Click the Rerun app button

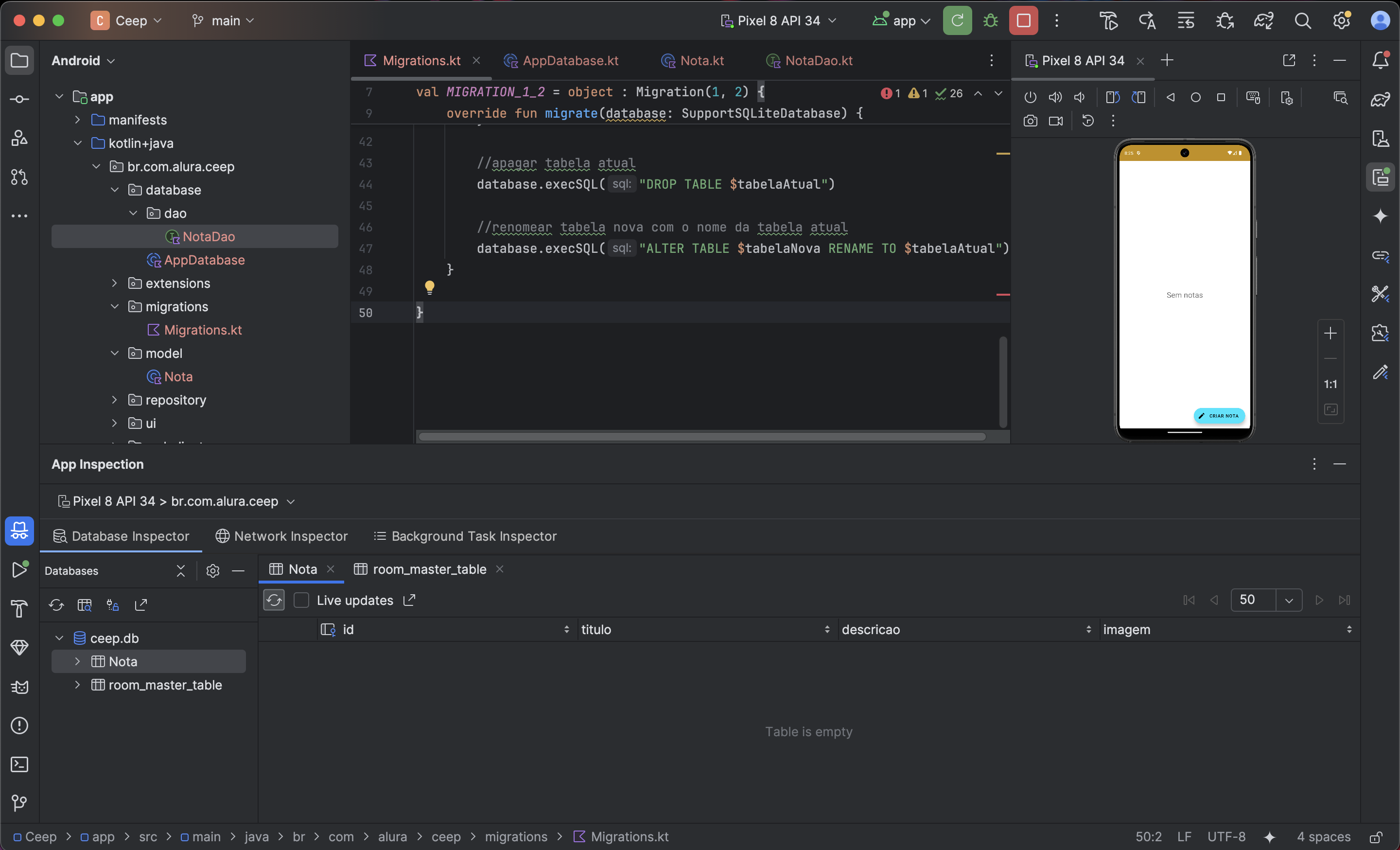[x=957, y=21]
